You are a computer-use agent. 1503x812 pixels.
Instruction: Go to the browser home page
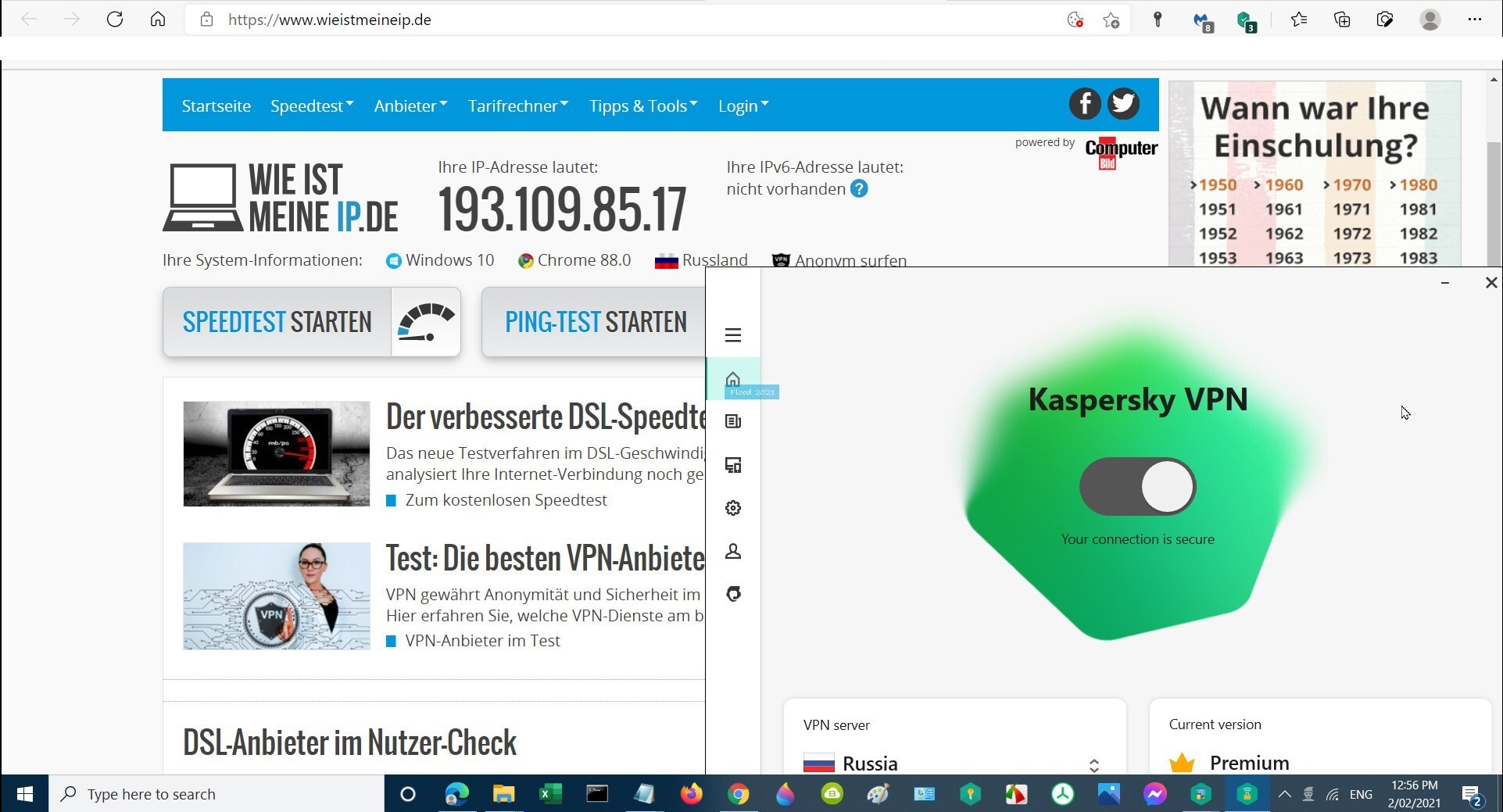point(158,20)
